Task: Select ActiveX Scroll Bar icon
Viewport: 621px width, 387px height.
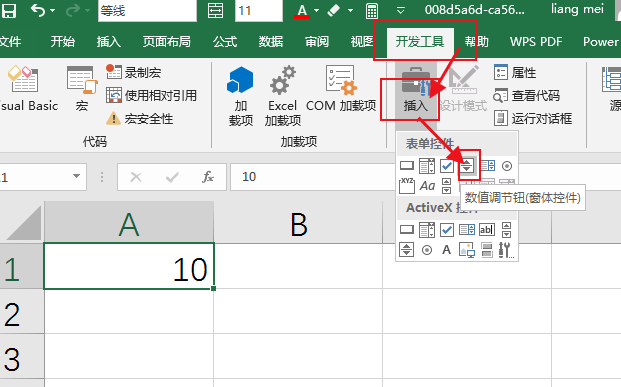Action: click(x=507, y=229)
